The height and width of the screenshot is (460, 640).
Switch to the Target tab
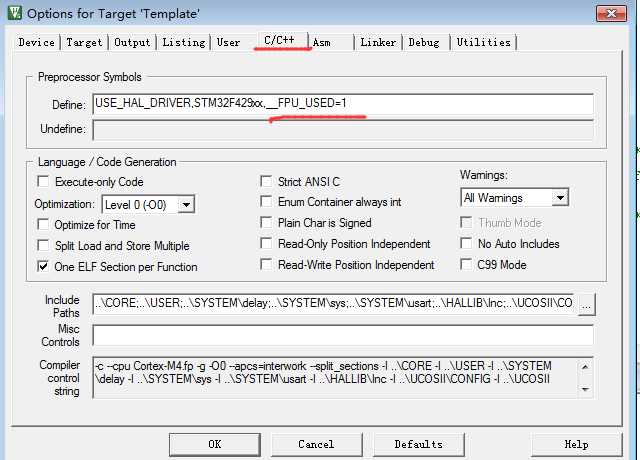click(x=84, y=42)
